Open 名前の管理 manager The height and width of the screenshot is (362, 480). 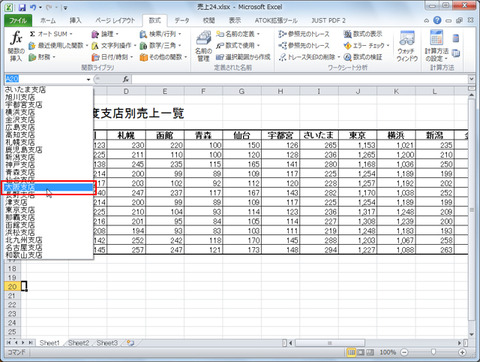coord(203,46)
